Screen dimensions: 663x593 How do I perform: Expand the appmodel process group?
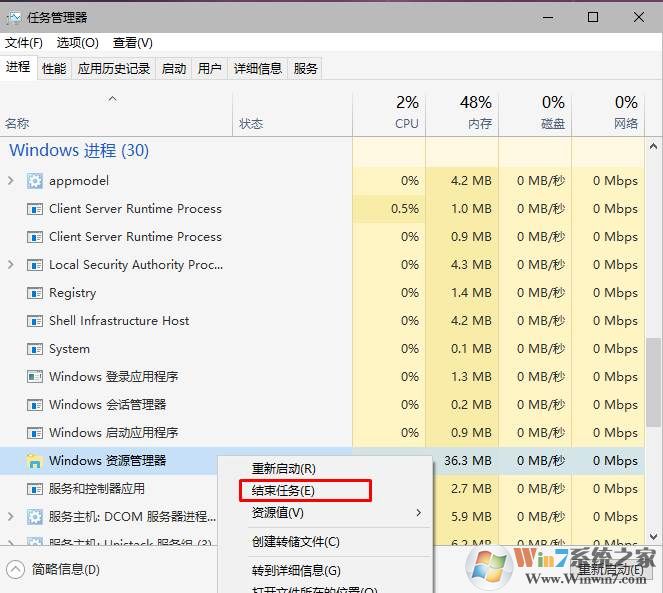[11, 181]
